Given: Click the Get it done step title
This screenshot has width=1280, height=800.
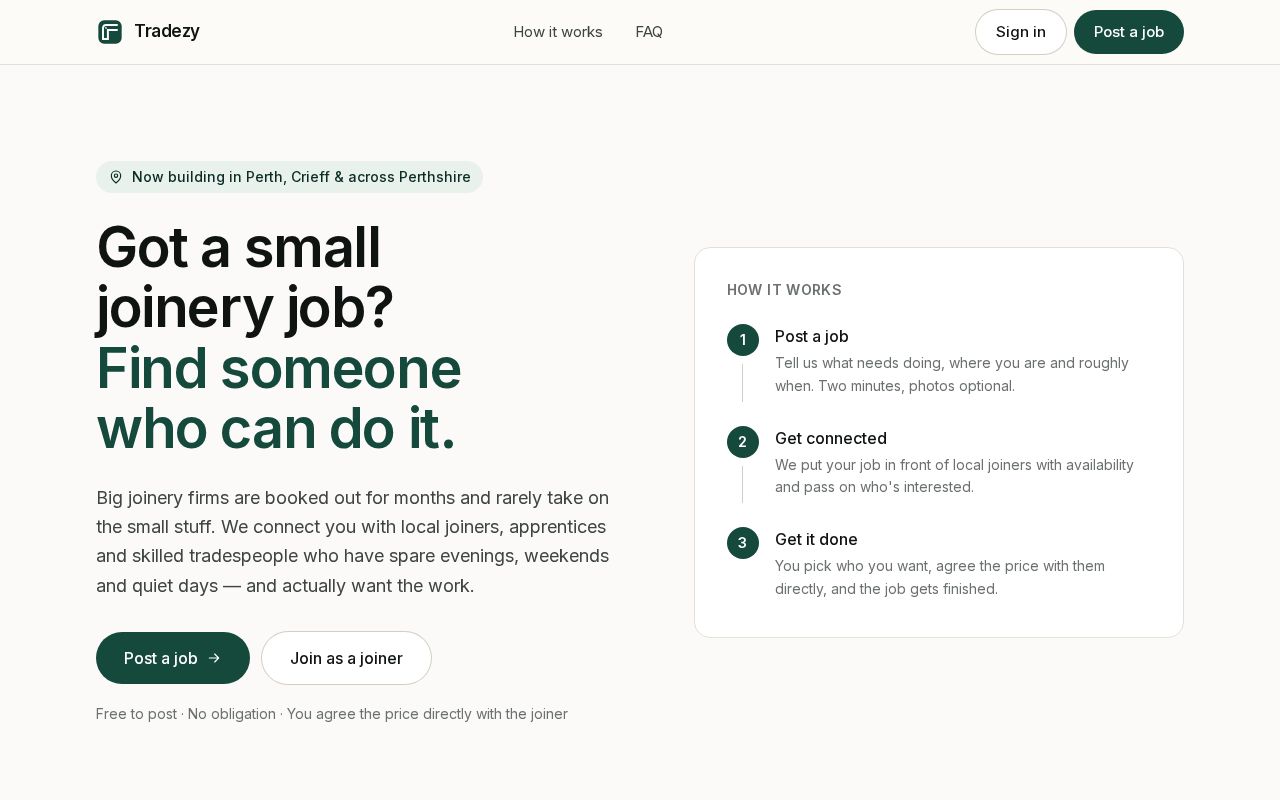Looking at the screenshot, I should coord(816,540).
